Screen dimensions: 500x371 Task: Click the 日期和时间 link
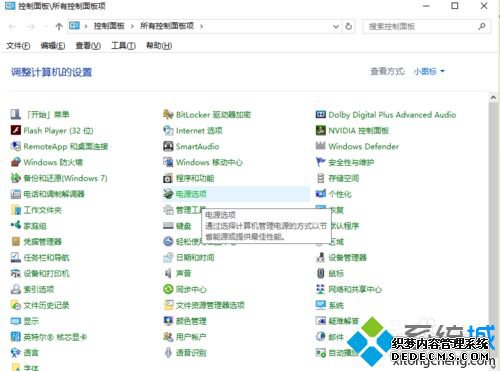195,257
